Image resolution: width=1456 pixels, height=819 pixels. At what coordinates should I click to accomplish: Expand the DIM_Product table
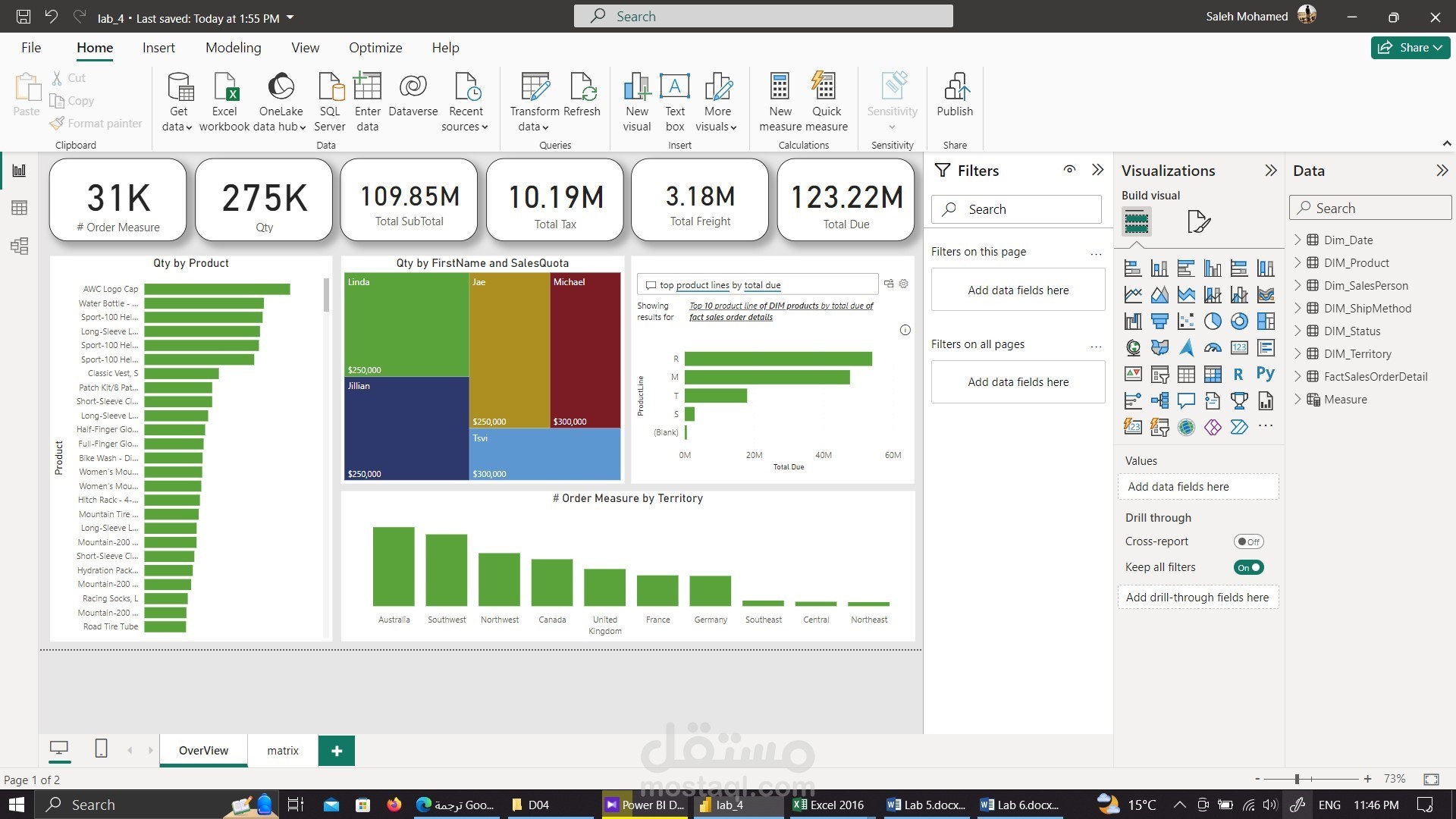(x=1298, y=263)
